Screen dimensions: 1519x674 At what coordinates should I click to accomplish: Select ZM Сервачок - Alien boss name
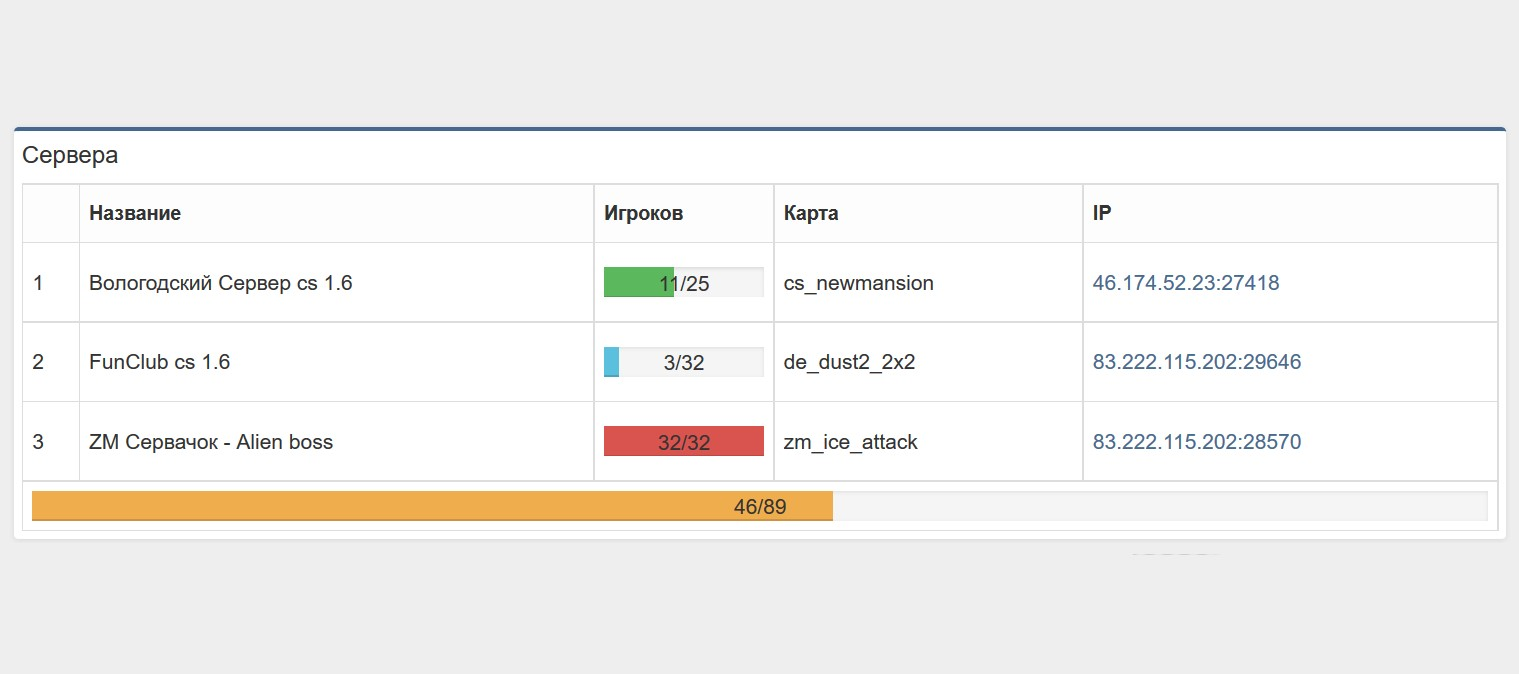point(210,442)
